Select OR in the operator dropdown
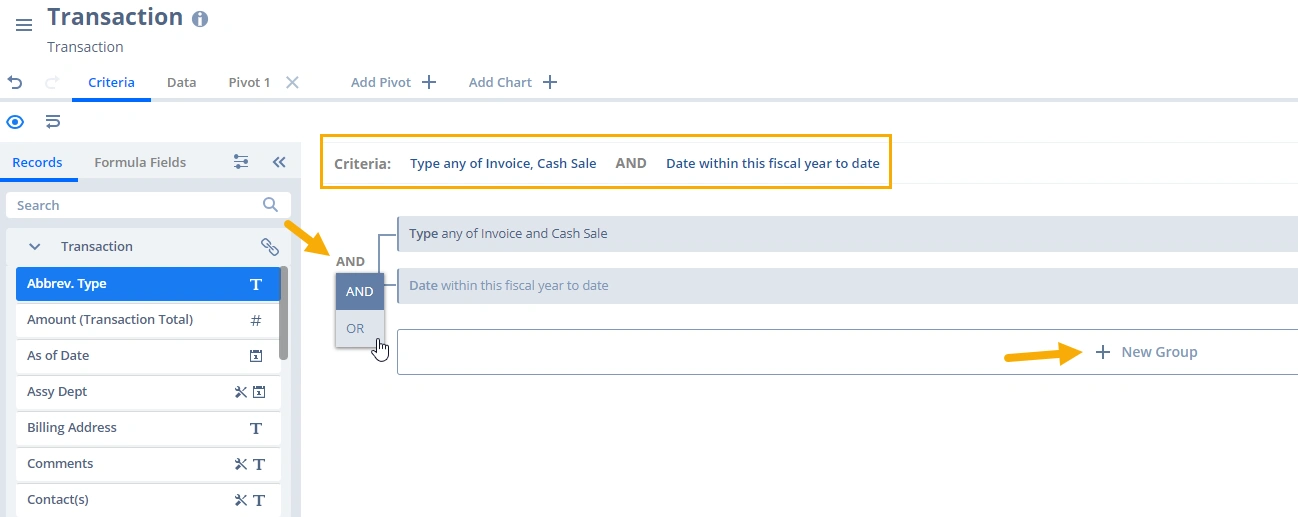The height and width of the screenshot is (517, 1298). click(x=356, y=328)
